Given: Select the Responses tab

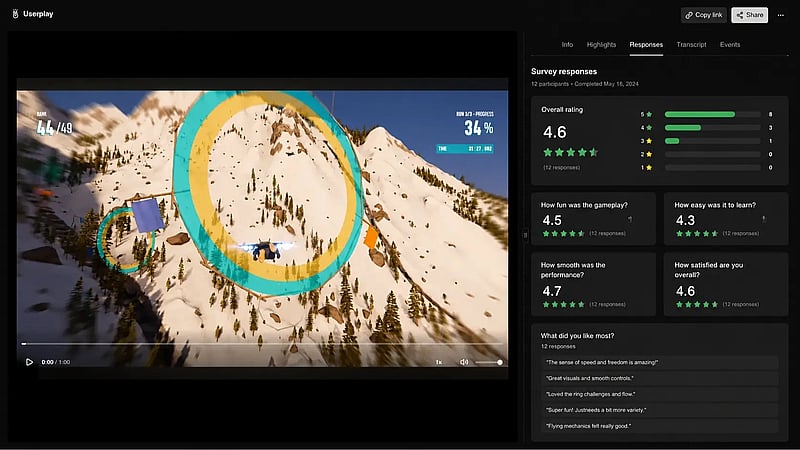Looking at the screenshot, I should click(x=646, y=44).
